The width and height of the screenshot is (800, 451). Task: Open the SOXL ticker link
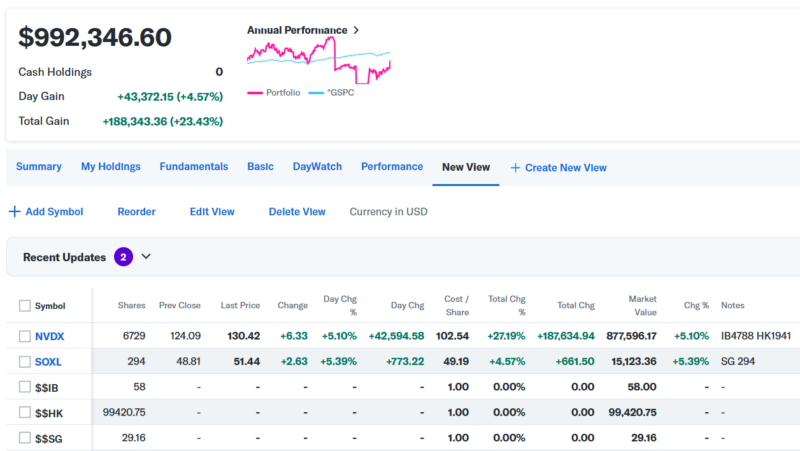(x=48, y=362)
